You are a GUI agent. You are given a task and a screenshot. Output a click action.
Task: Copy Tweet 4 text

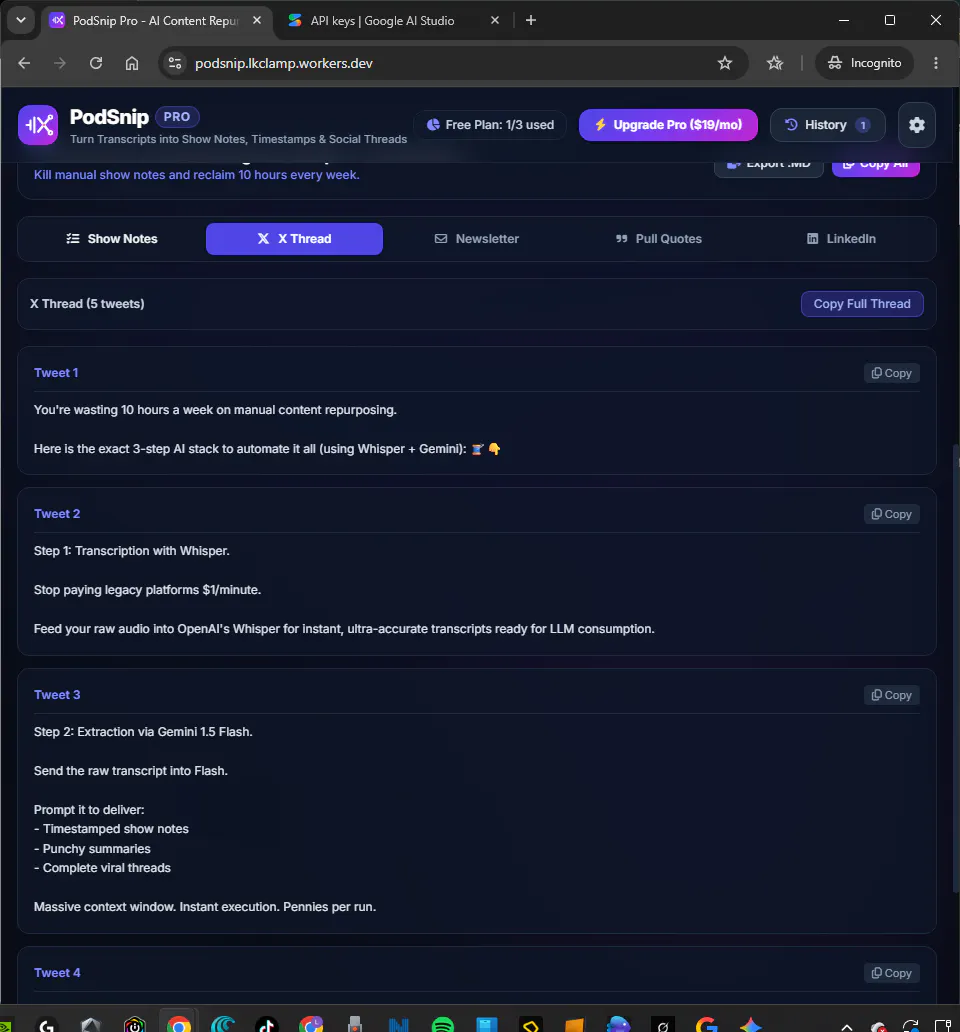pyautogui.click(x=892, y=973)
